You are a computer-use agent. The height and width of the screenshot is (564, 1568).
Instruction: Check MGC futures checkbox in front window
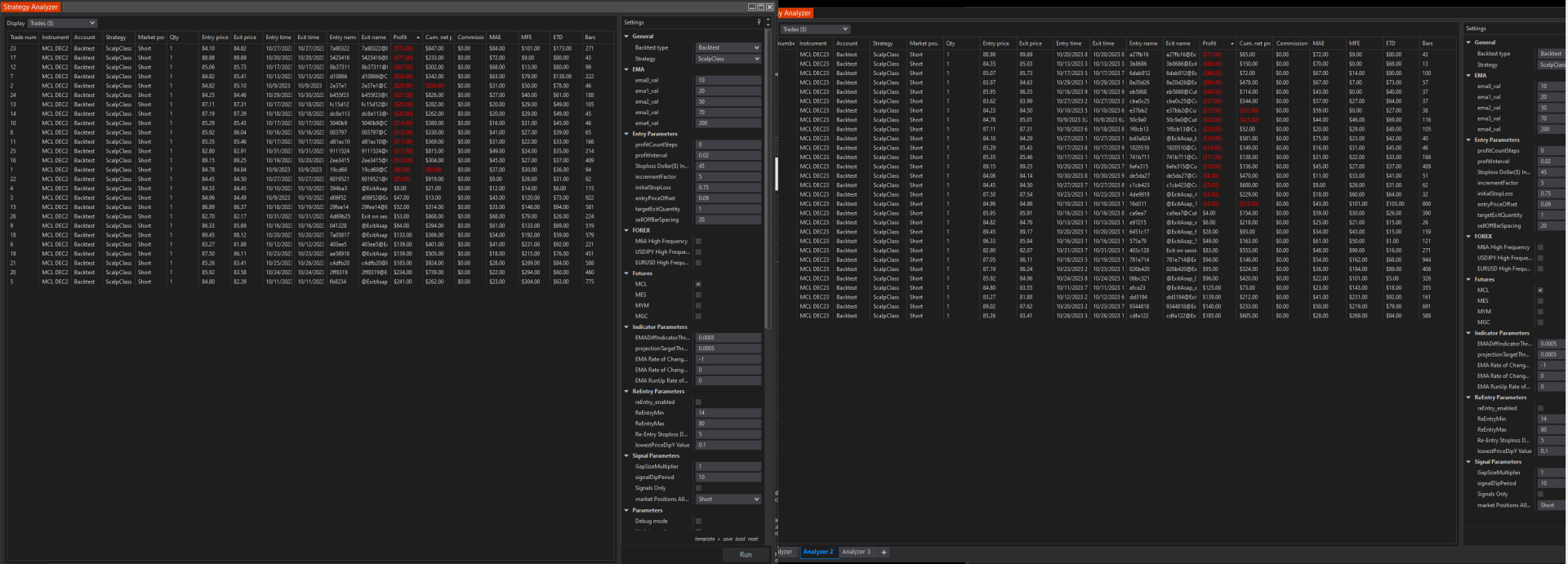coord(698,316)
